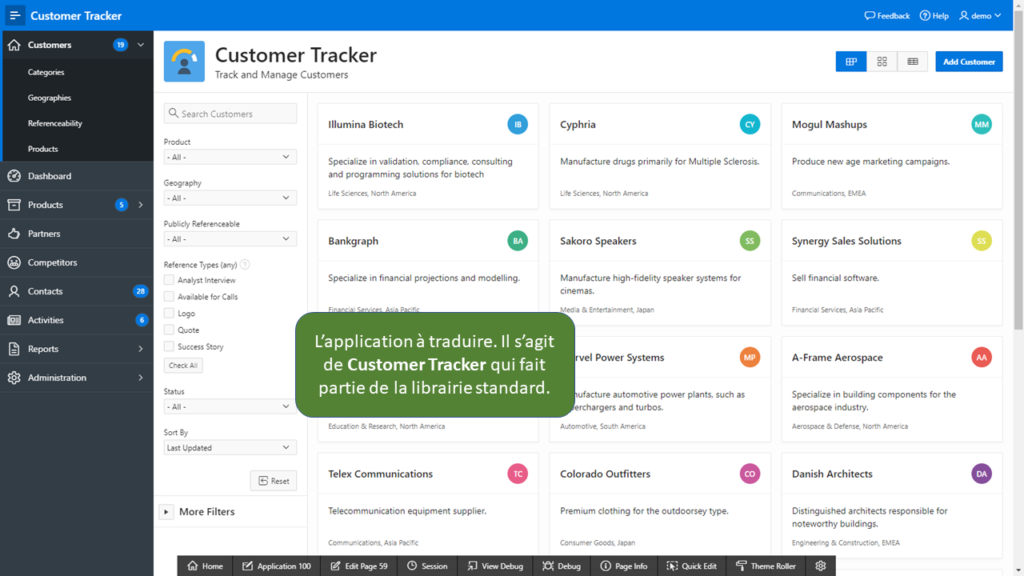Open the Help icon in the header

[x=934, y=16]
